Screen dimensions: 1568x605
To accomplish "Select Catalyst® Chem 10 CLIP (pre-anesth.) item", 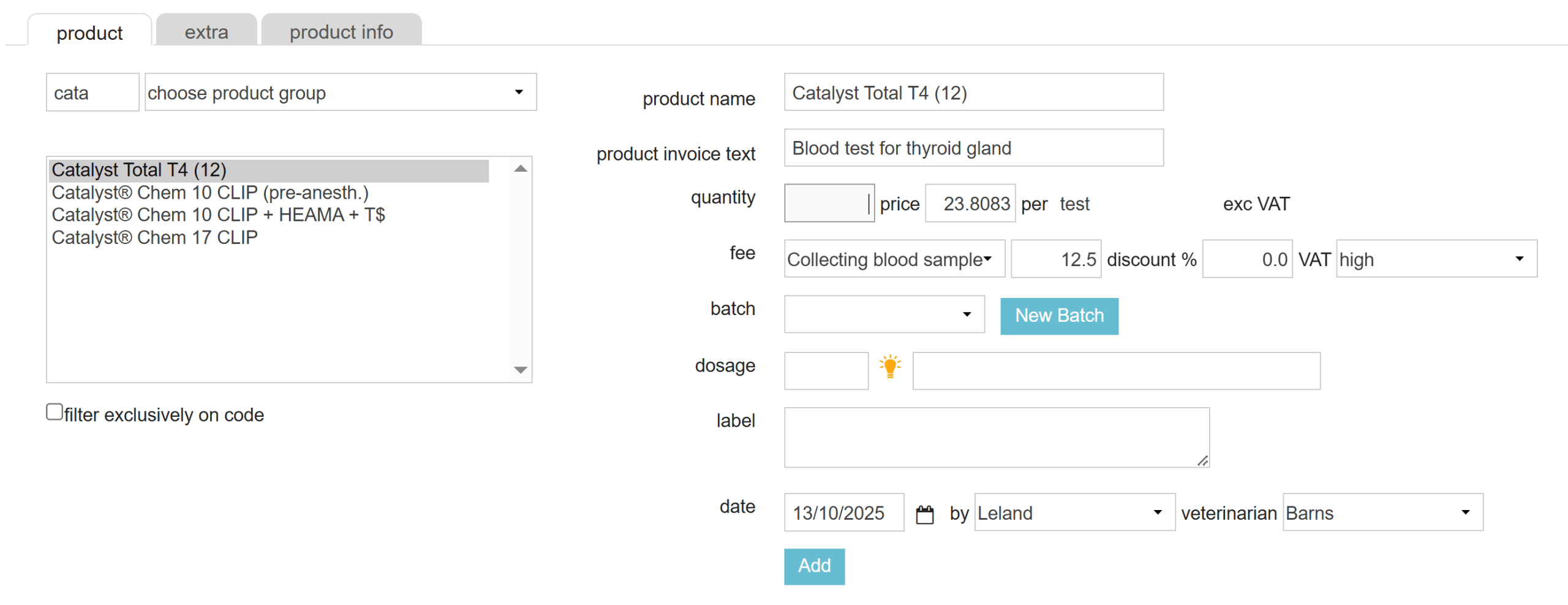I will pos(209,193).
